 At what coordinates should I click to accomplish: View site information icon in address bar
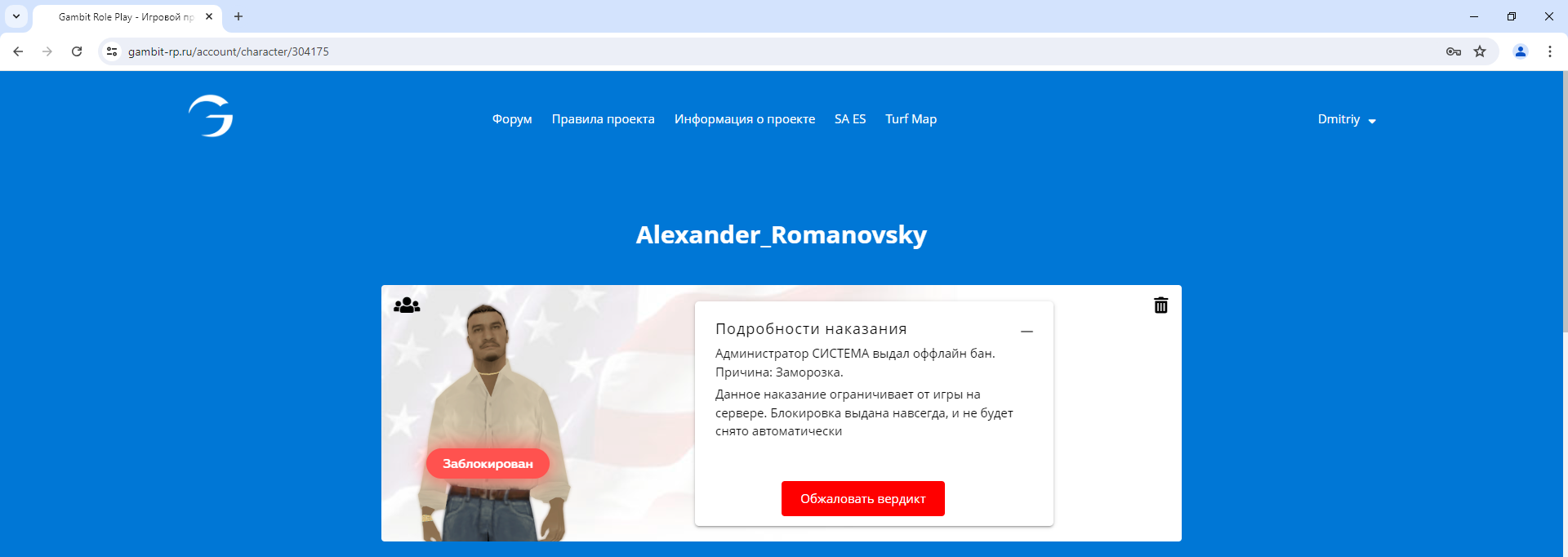pos(112,51)
